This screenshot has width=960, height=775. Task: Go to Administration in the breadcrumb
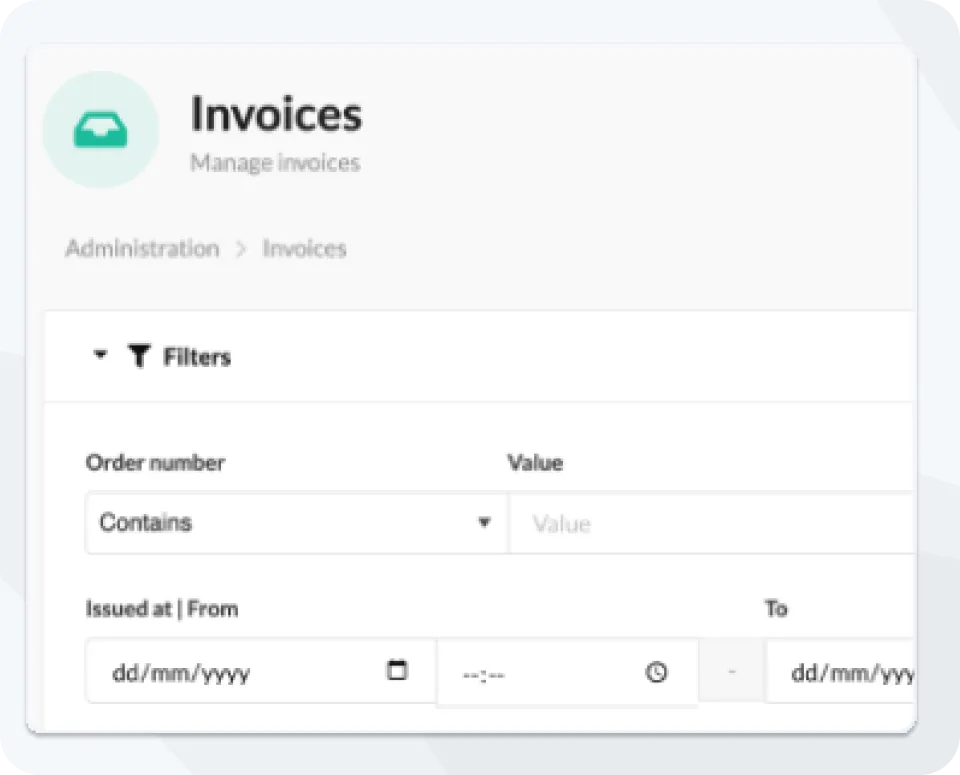(142, 249)
